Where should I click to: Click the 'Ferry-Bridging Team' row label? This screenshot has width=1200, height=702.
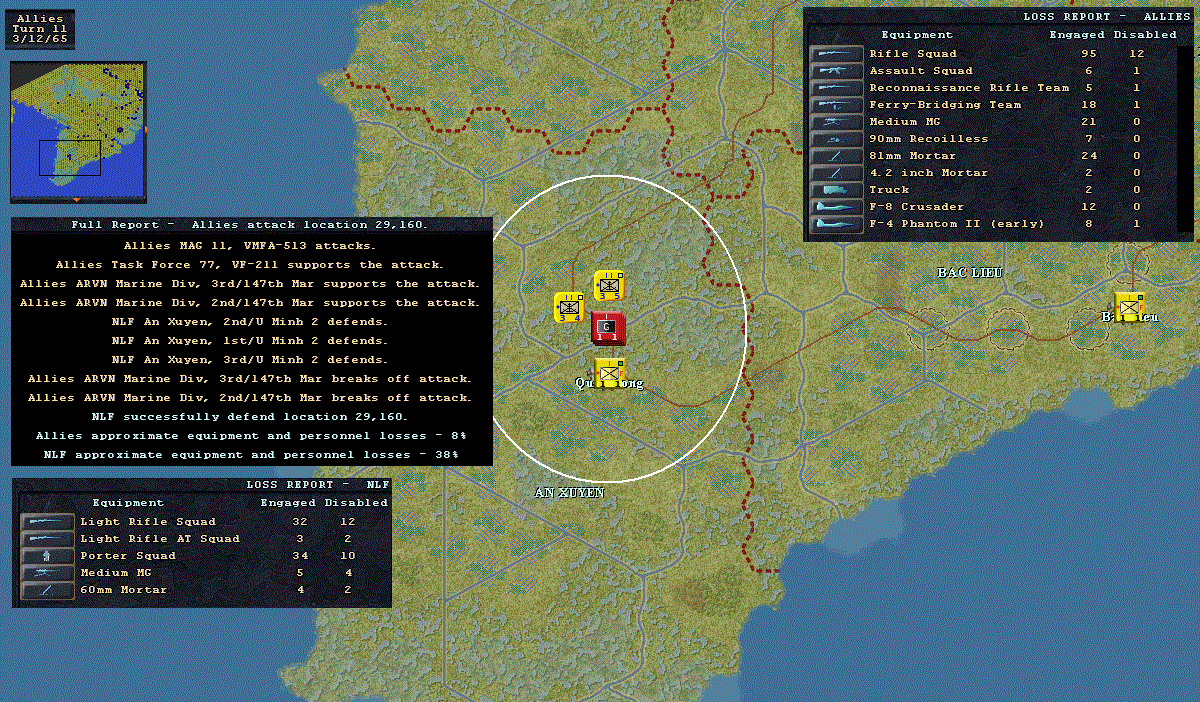point(945,105)
